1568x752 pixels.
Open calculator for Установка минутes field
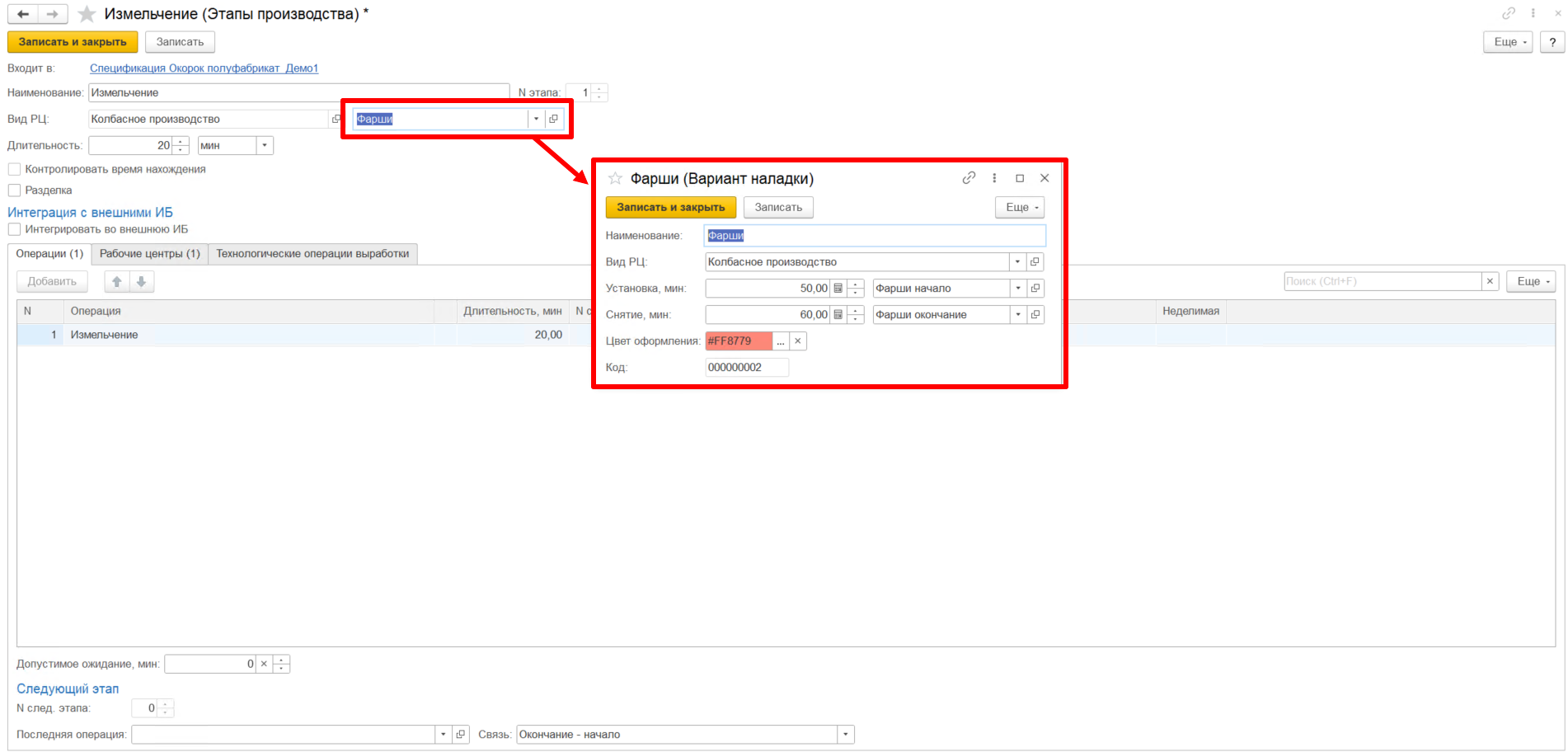pos(838,289)
